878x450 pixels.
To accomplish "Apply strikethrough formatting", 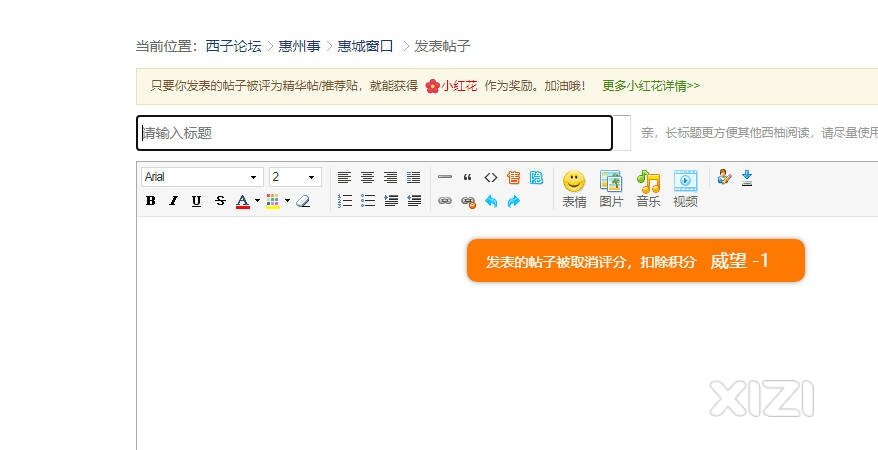I will click(220, 200).
